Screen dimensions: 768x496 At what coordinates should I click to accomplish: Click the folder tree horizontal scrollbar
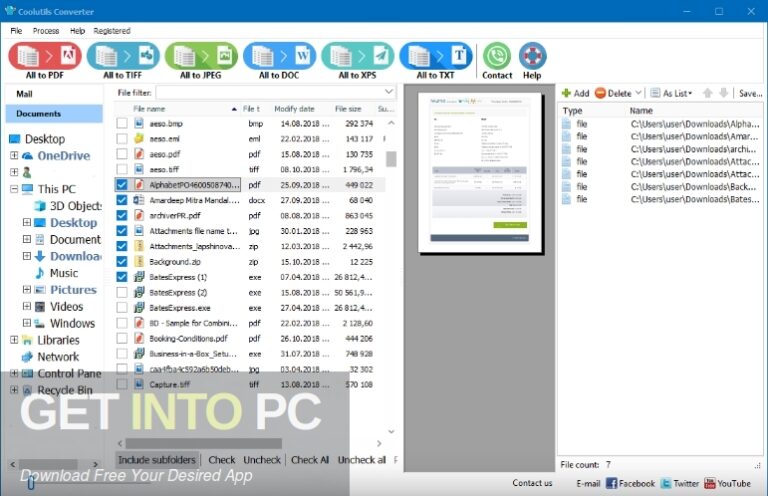(48, 463)
